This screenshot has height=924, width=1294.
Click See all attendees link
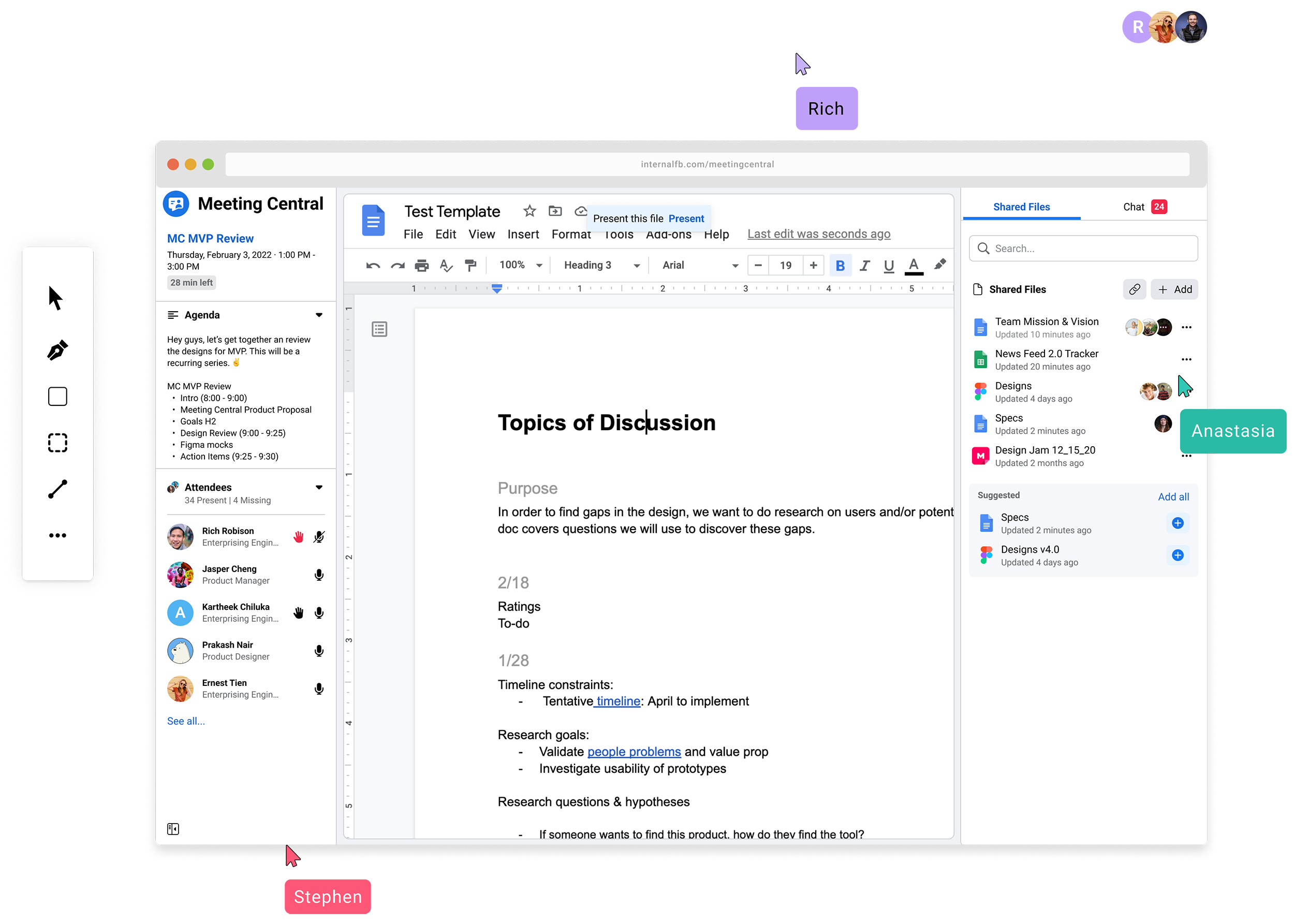tap(186, 721)
